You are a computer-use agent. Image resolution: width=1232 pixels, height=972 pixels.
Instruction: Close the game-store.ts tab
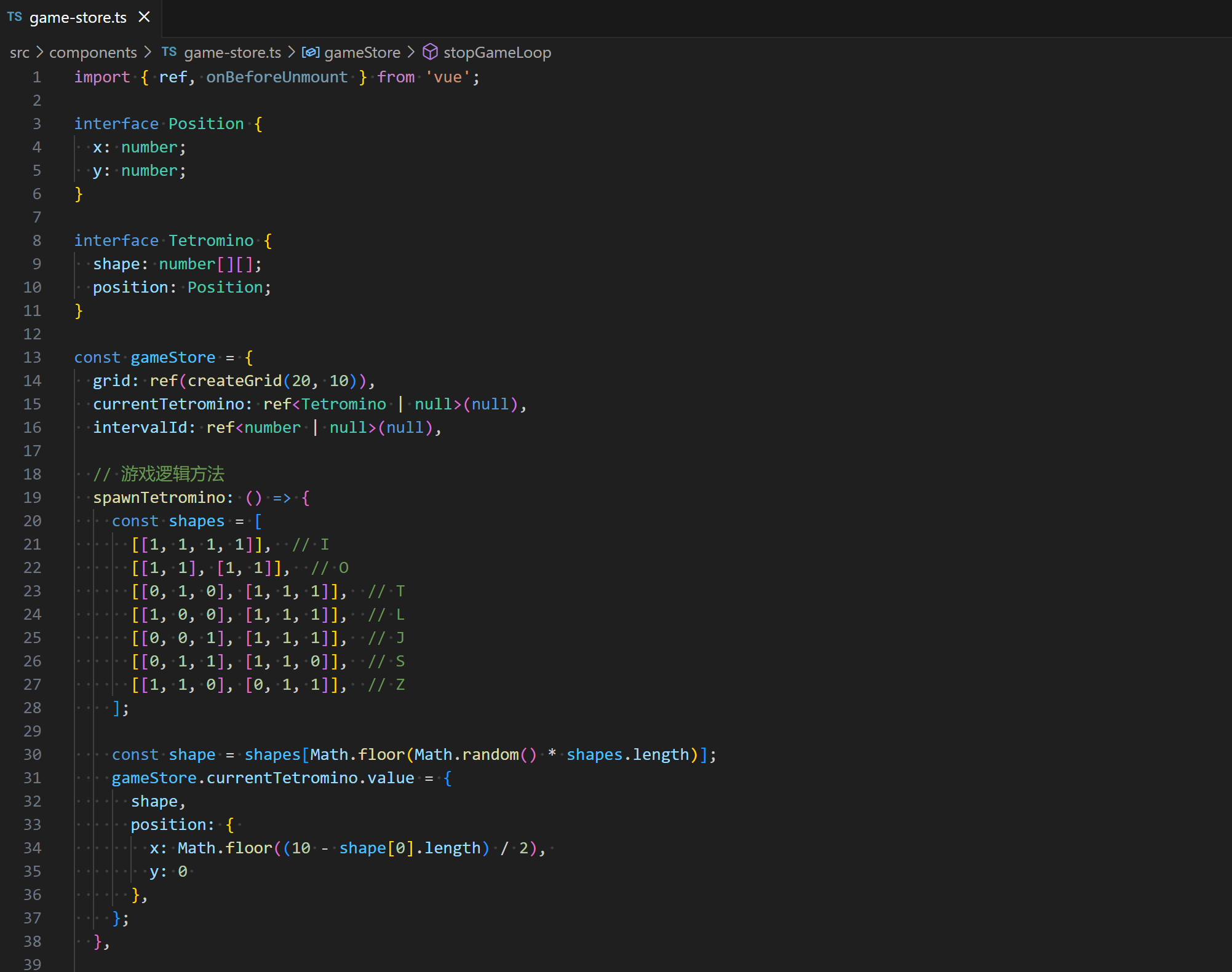pos(144,17)
